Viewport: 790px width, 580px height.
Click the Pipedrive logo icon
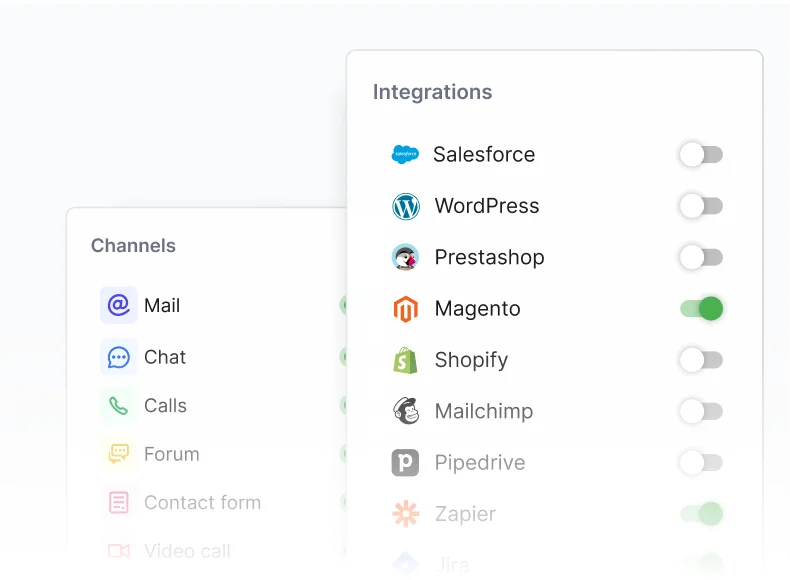[405, 463]
